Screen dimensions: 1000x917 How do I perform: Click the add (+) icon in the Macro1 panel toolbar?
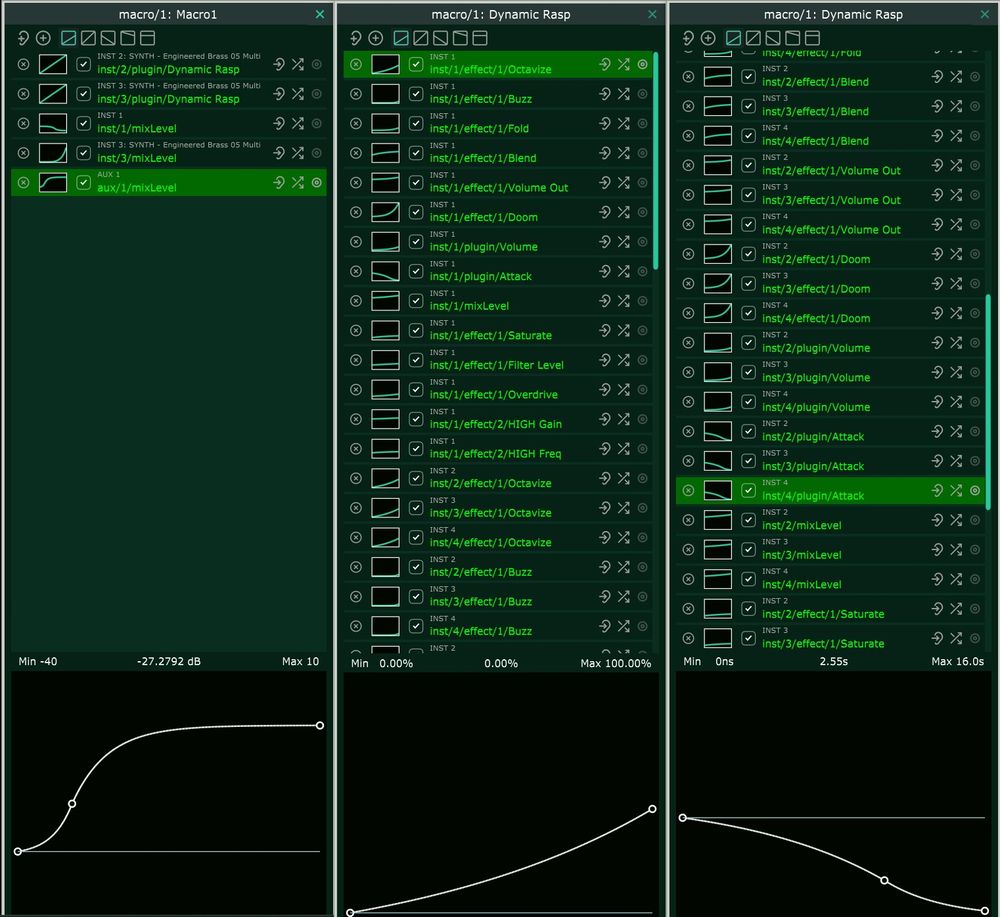click(43, 38)
